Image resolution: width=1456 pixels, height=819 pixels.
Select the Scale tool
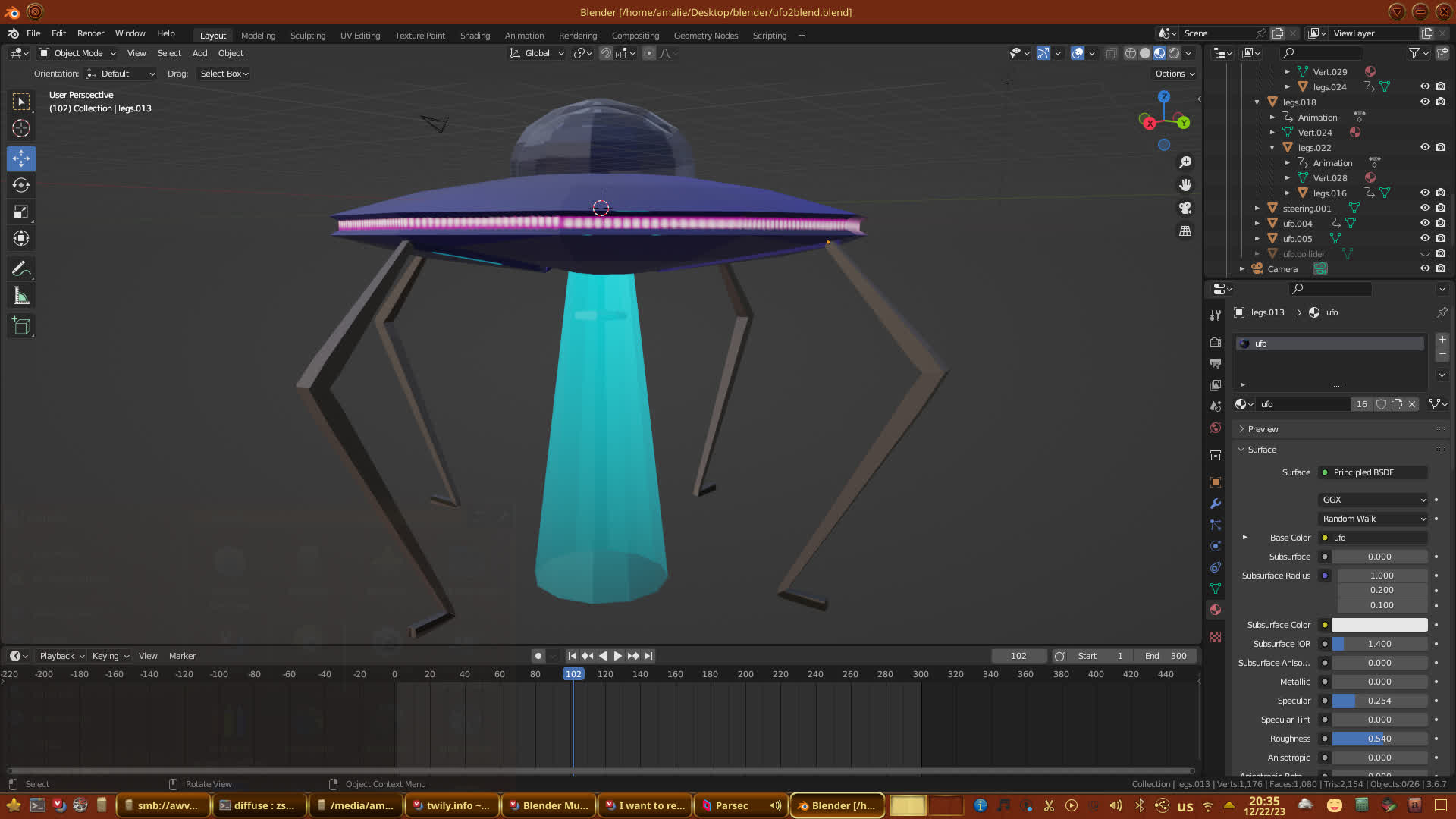pos(21,212)
